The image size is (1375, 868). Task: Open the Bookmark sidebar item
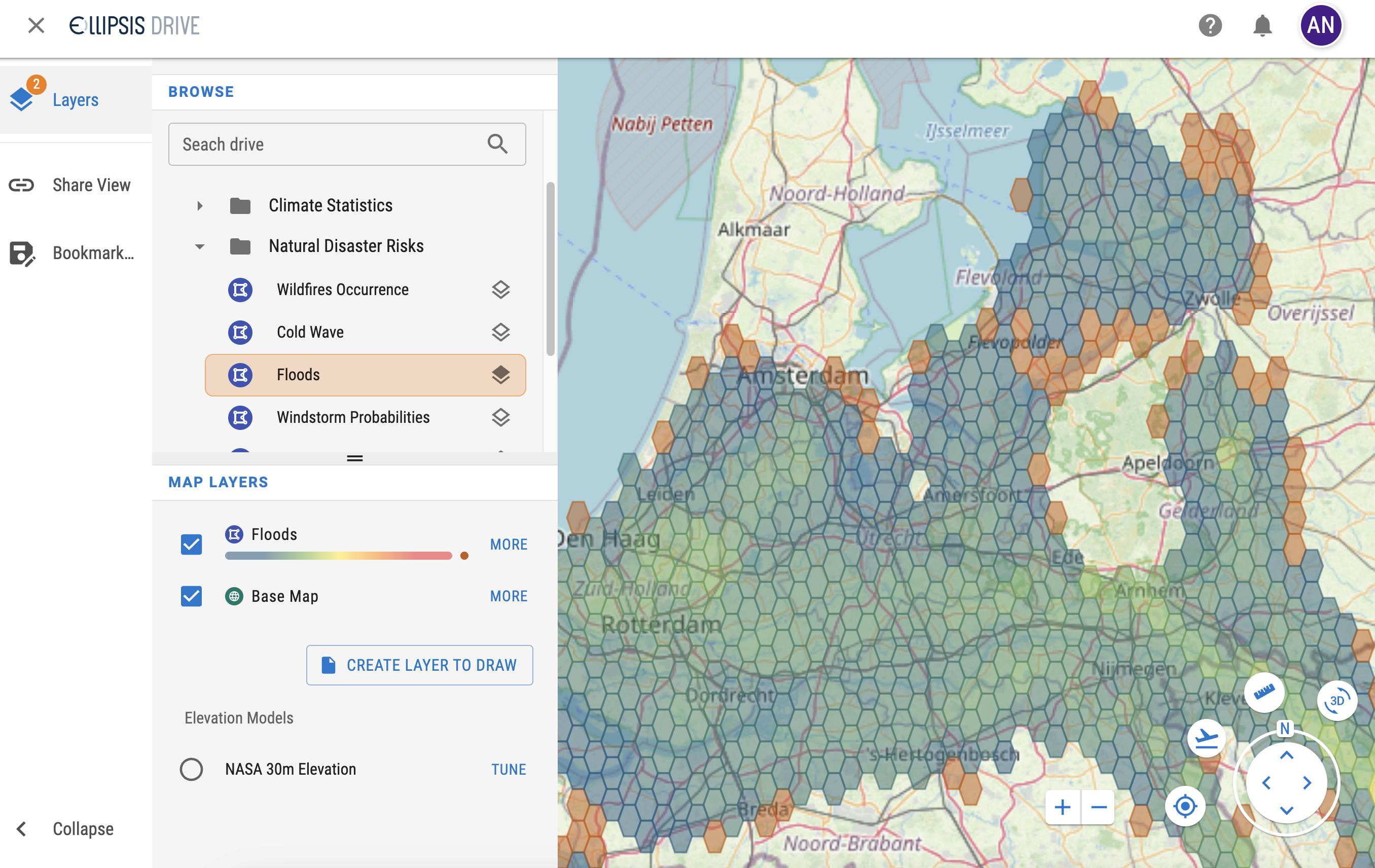[x=76, y=253]
